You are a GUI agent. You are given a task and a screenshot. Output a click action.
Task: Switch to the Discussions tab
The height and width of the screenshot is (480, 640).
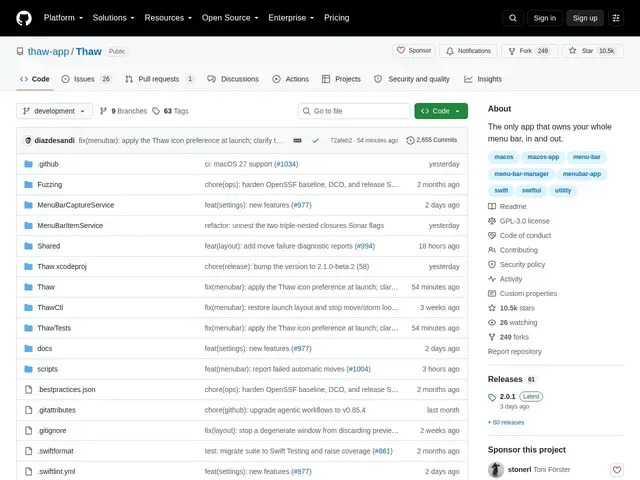(233, 79)
